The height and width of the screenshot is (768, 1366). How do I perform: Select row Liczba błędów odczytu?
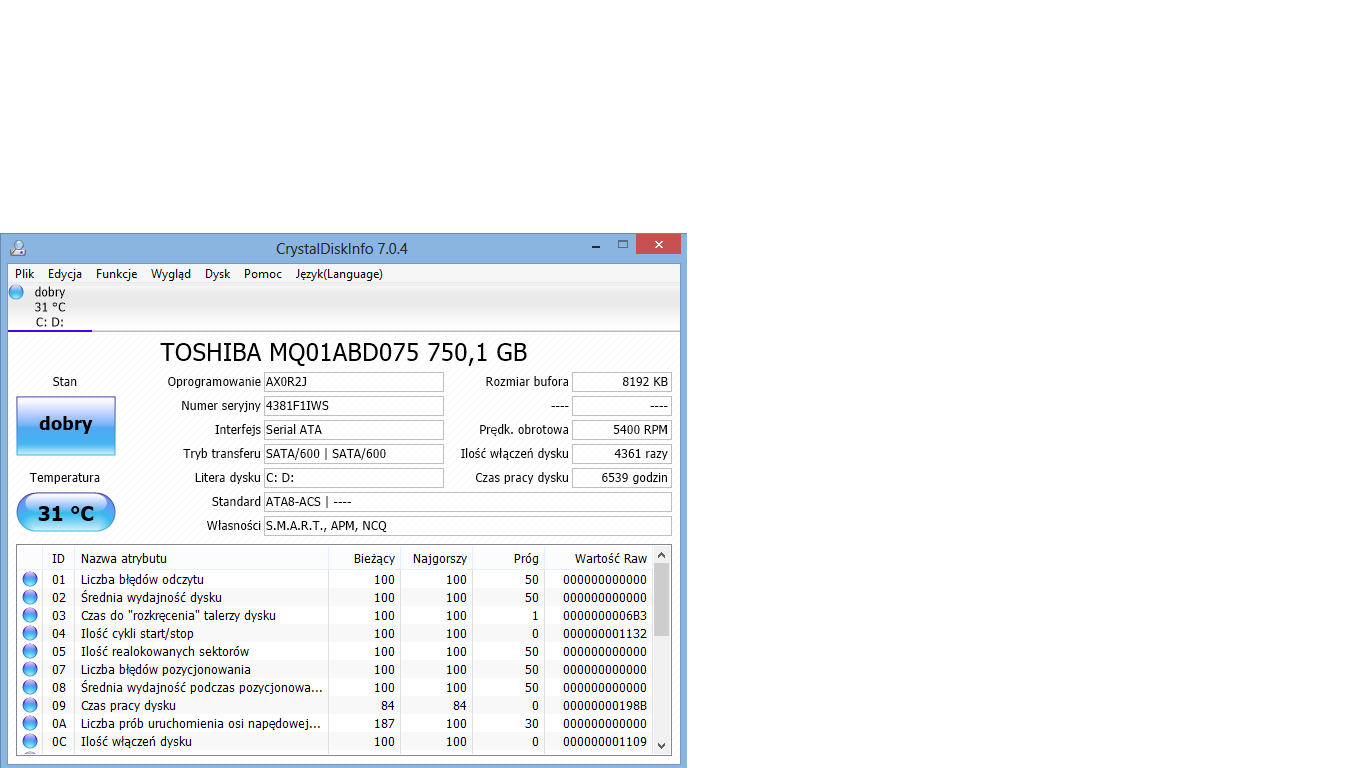(335, 579)
